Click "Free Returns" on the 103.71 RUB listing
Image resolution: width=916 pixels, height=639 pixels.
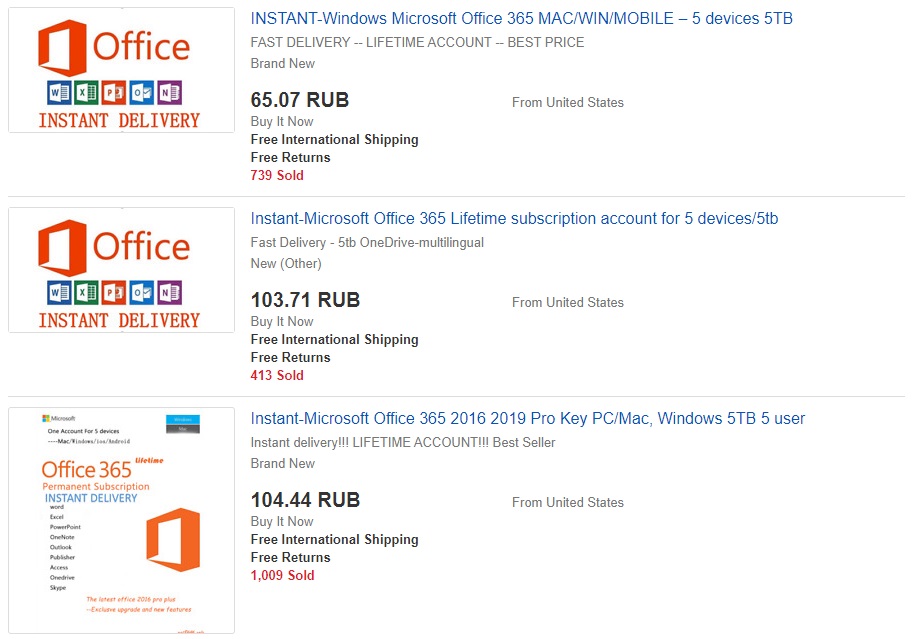coord(290,358)
